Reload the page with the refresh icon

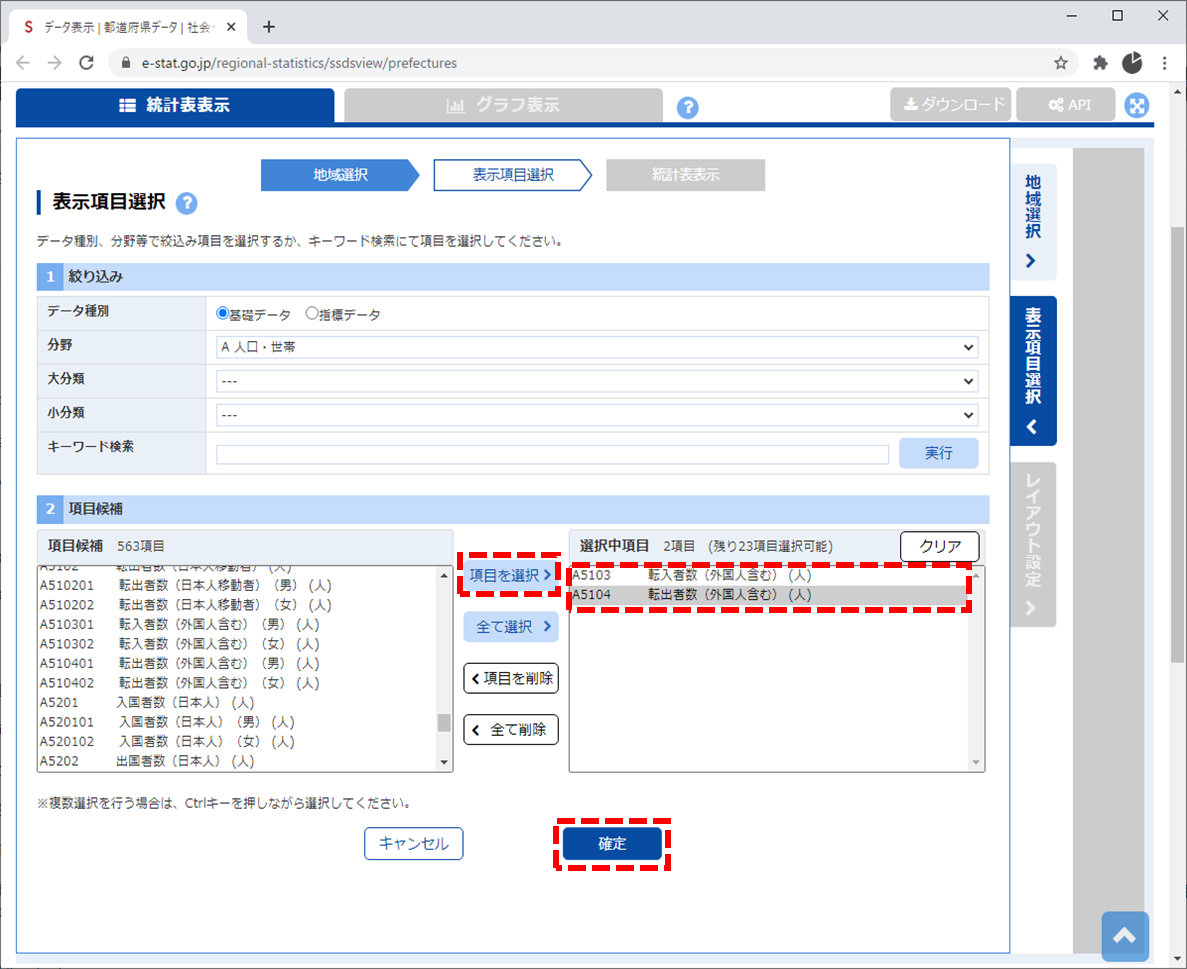(x=86, y=63)
